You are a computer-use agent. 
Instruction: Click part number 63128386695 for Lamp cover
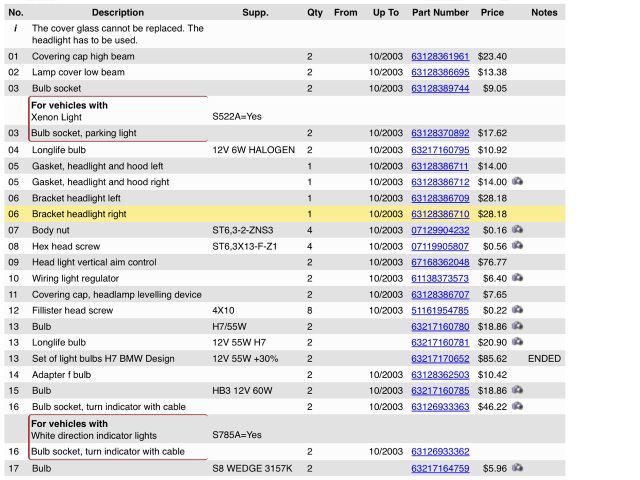(x=440, y=73)
